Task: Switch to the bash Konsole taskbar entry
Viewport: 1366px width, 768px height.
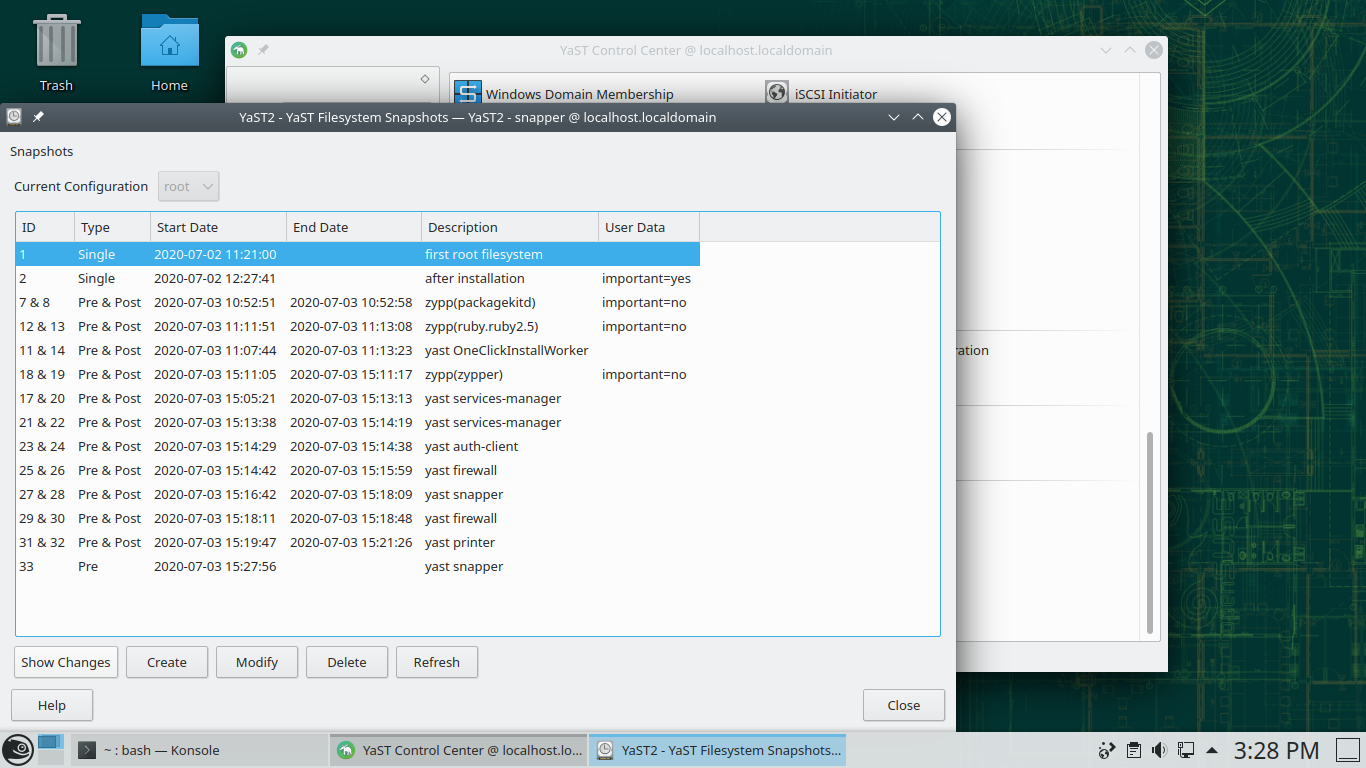Action: 199,750
